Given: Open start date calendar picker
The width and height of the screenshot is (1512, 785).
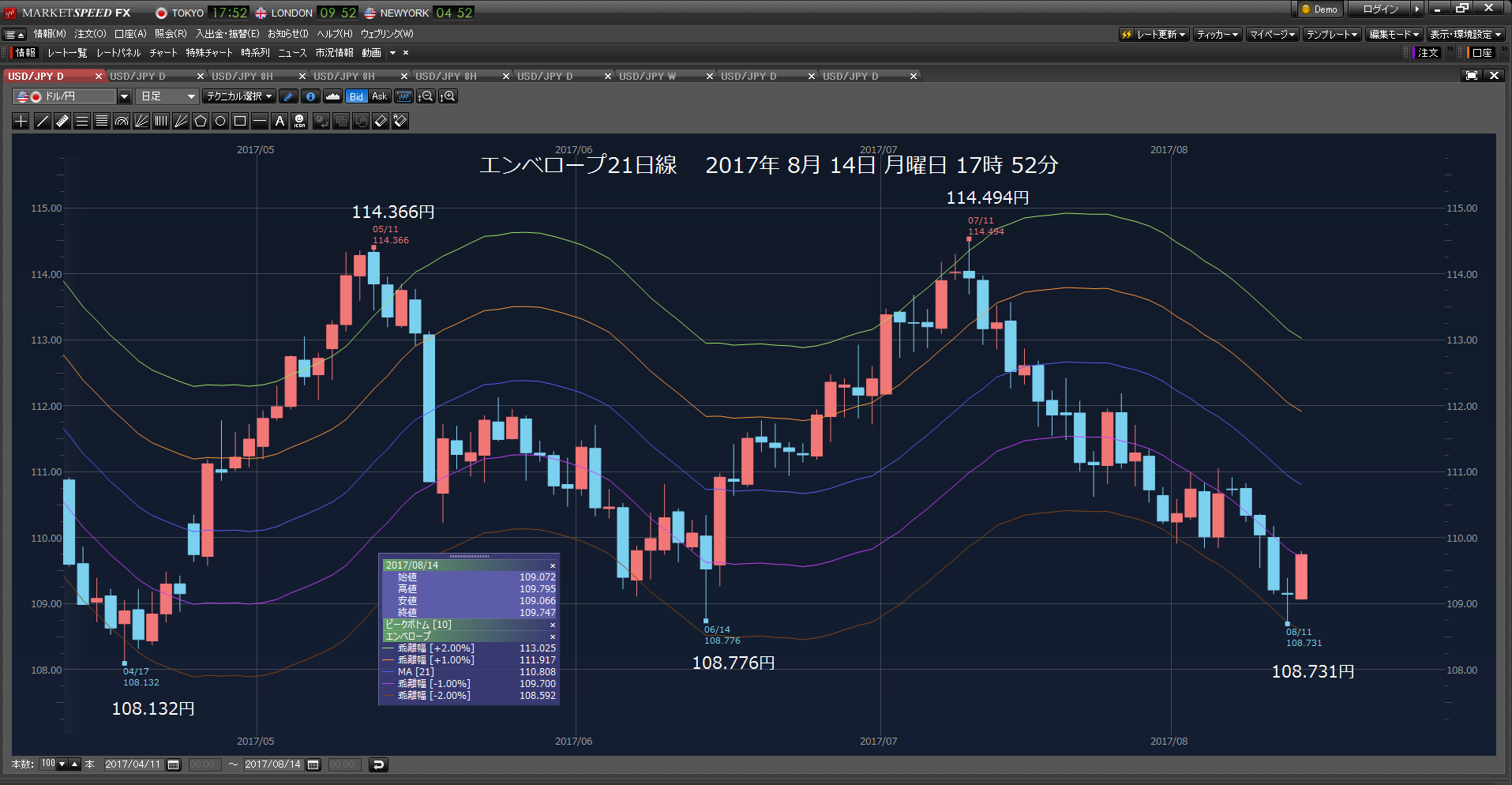Looking at the screenshot, I should click(174, 764).
